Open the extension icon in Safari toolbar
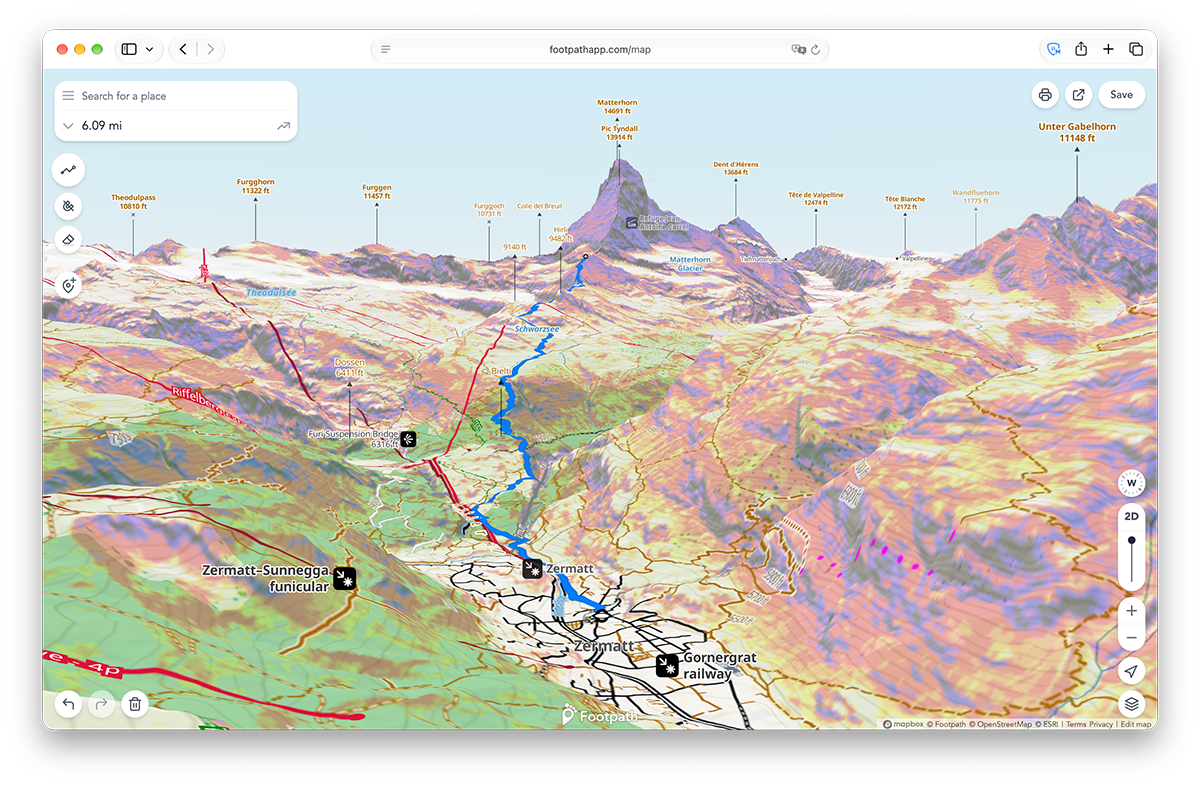The height and width of the screenshot is (785, 1200). (1053, 49)
